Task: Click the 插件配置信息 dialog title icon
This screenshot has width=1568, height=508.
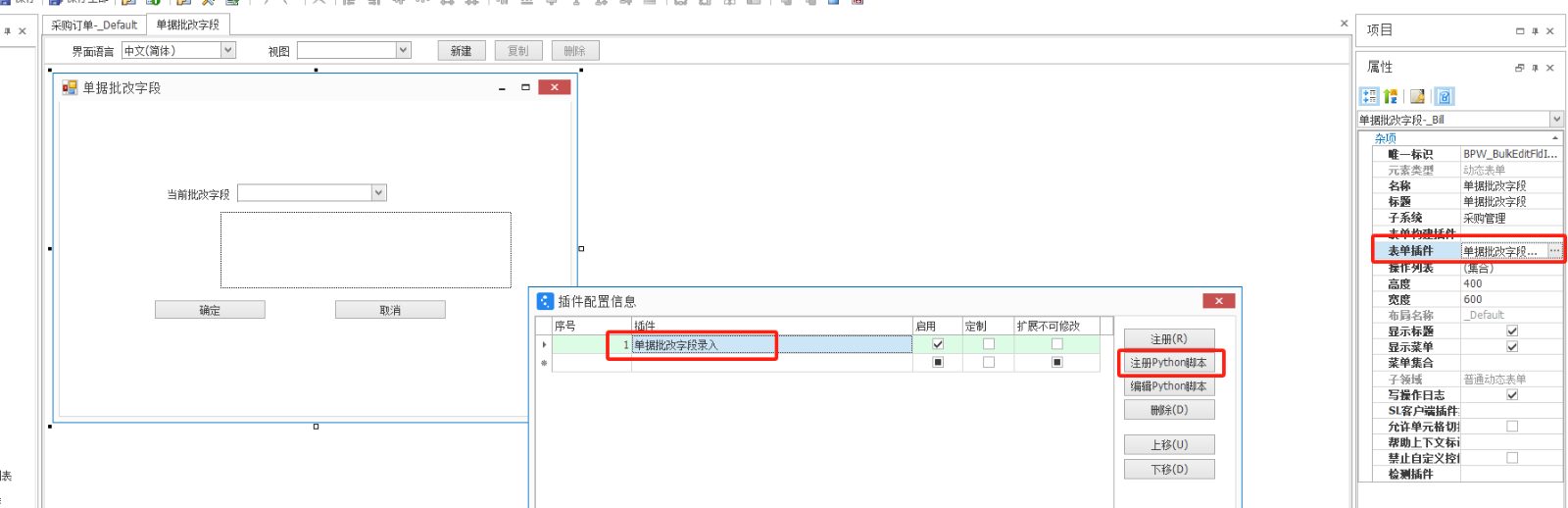Action: tap(546, 301)
